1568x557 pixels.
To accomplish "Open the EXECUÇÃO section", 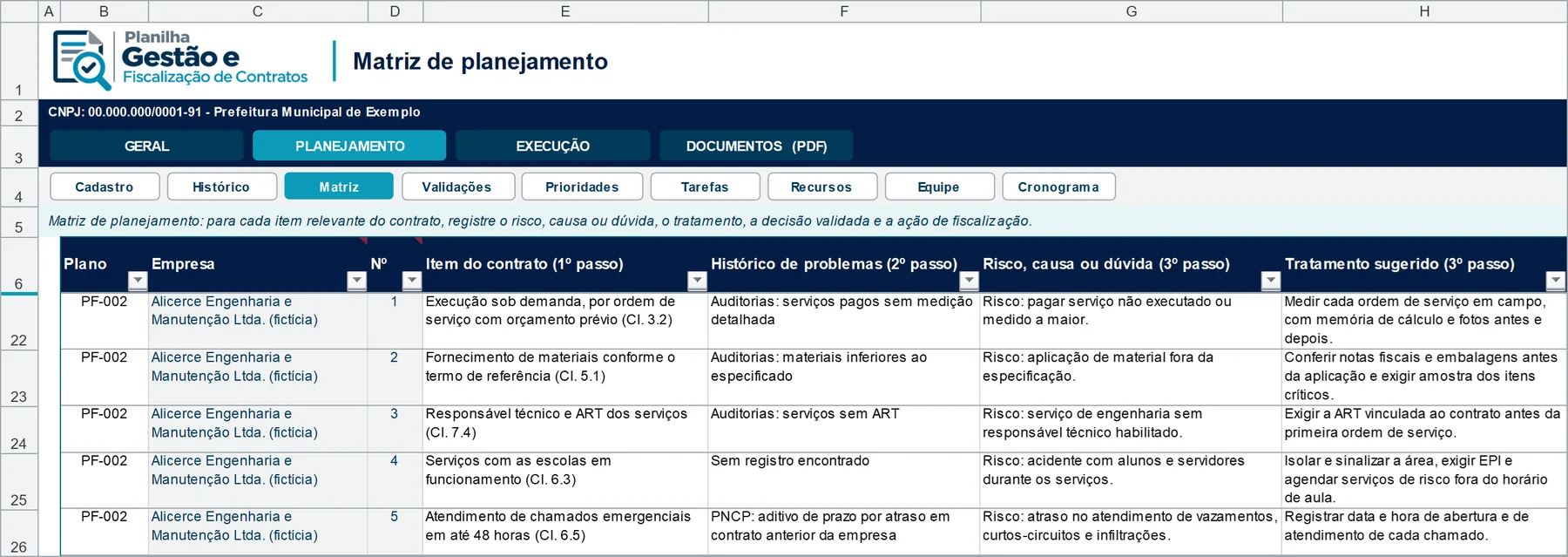I will click(x=552, y=146).
